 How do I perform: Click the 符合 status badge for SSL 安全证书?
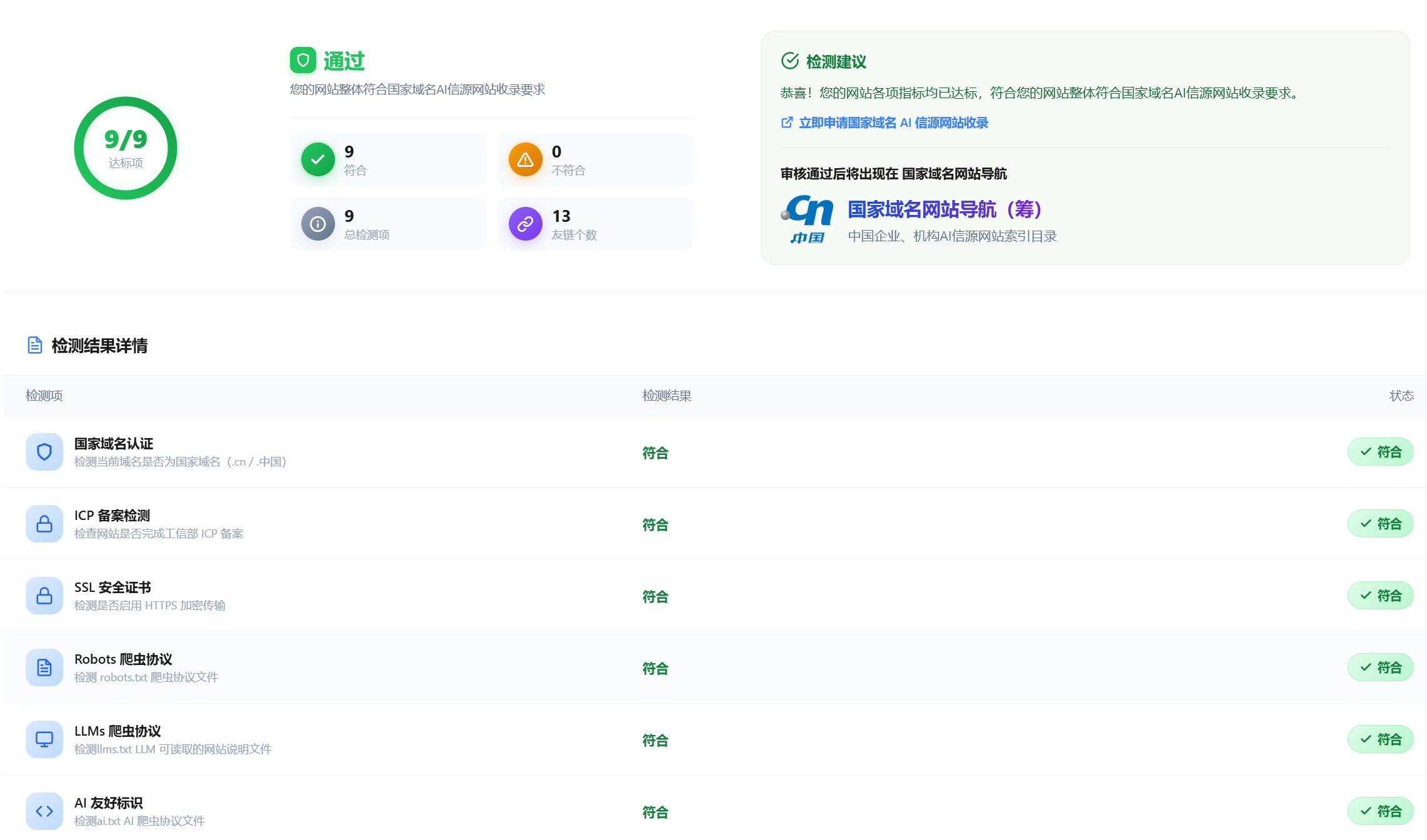[x=1380, y=596]
